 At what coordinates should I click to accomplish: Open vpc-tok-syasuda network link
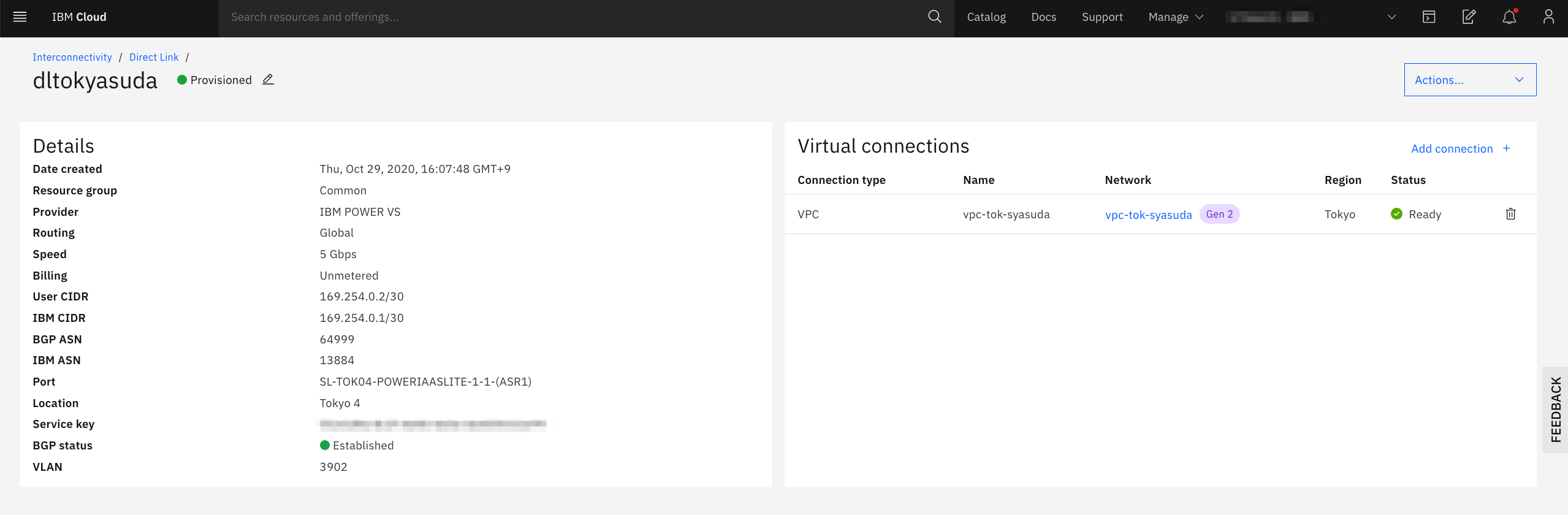coord(1148,215)
